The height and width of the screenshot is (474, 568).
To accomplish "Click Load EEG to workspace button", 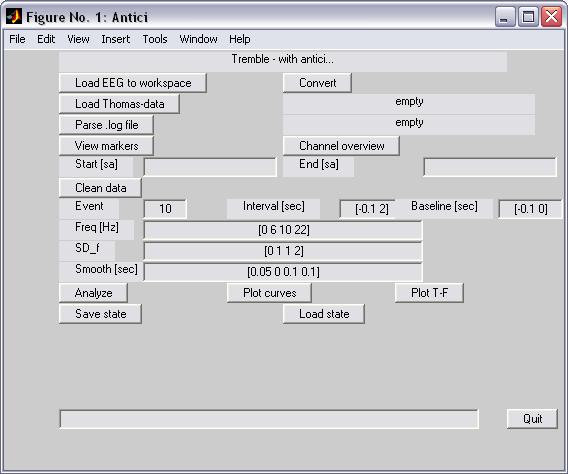I will point(133,83).
